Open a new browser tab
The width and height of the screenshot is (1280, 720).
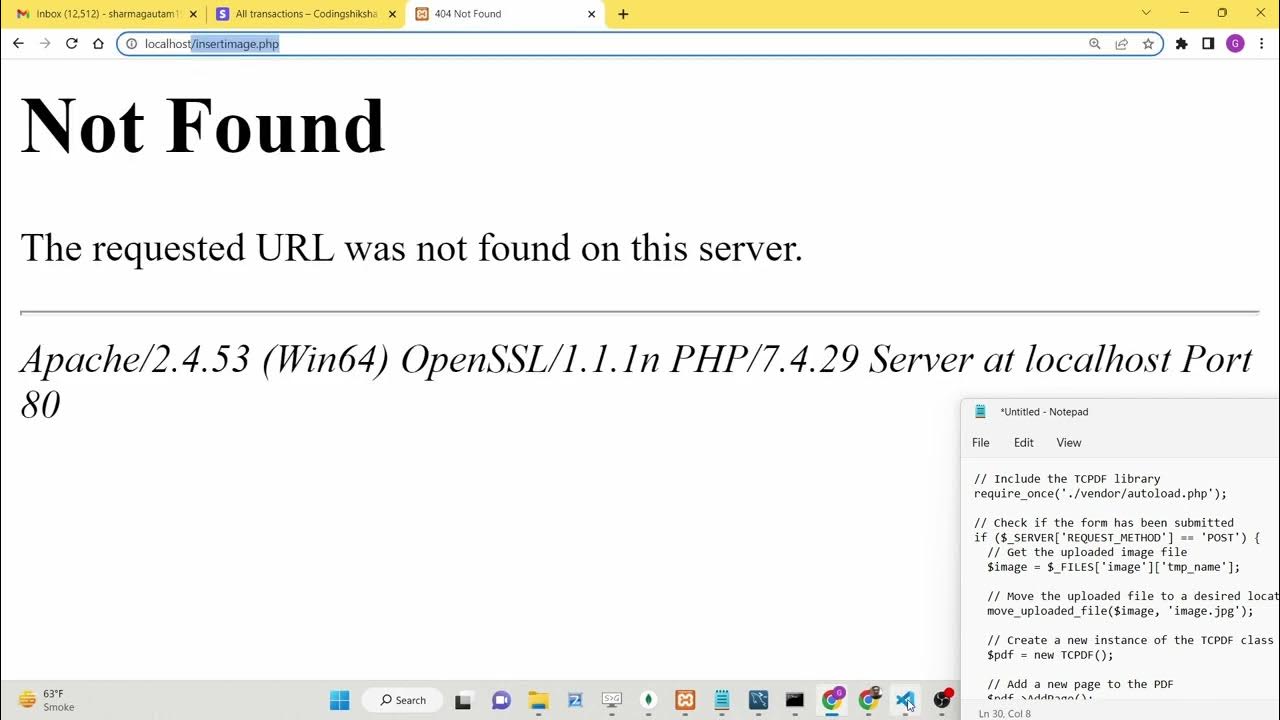click(623, 14)
